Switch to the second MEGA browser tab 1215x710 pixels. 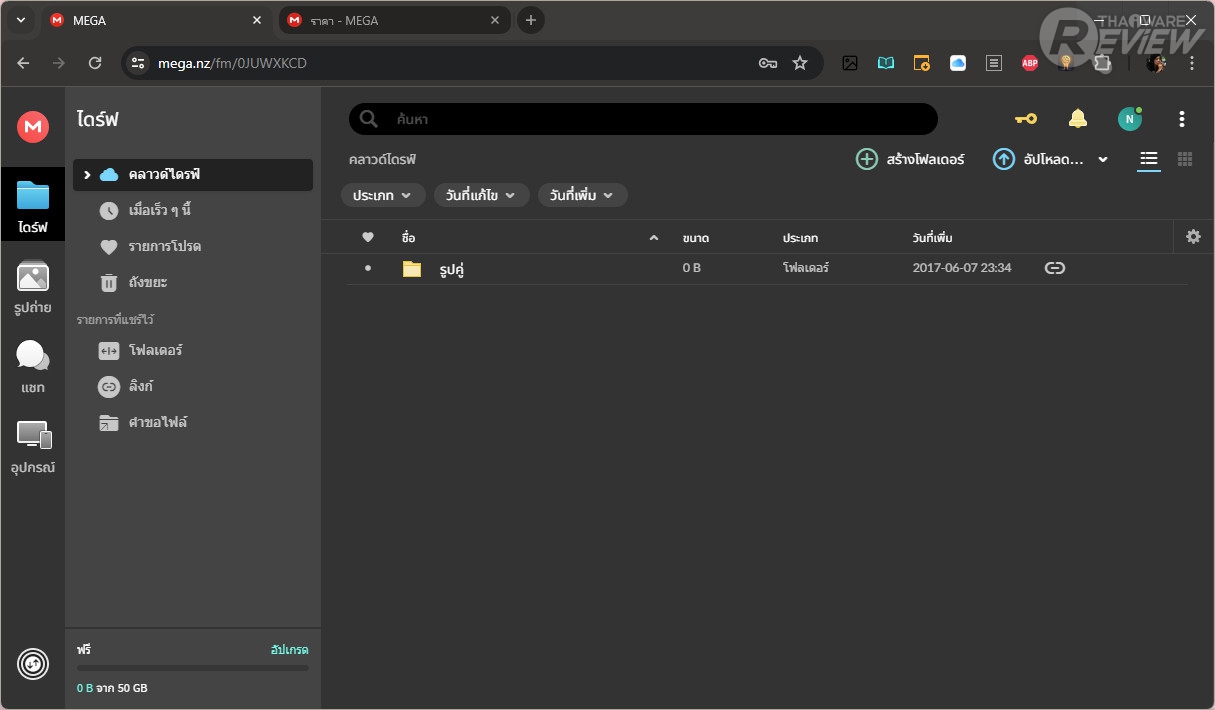click(390, 20)
